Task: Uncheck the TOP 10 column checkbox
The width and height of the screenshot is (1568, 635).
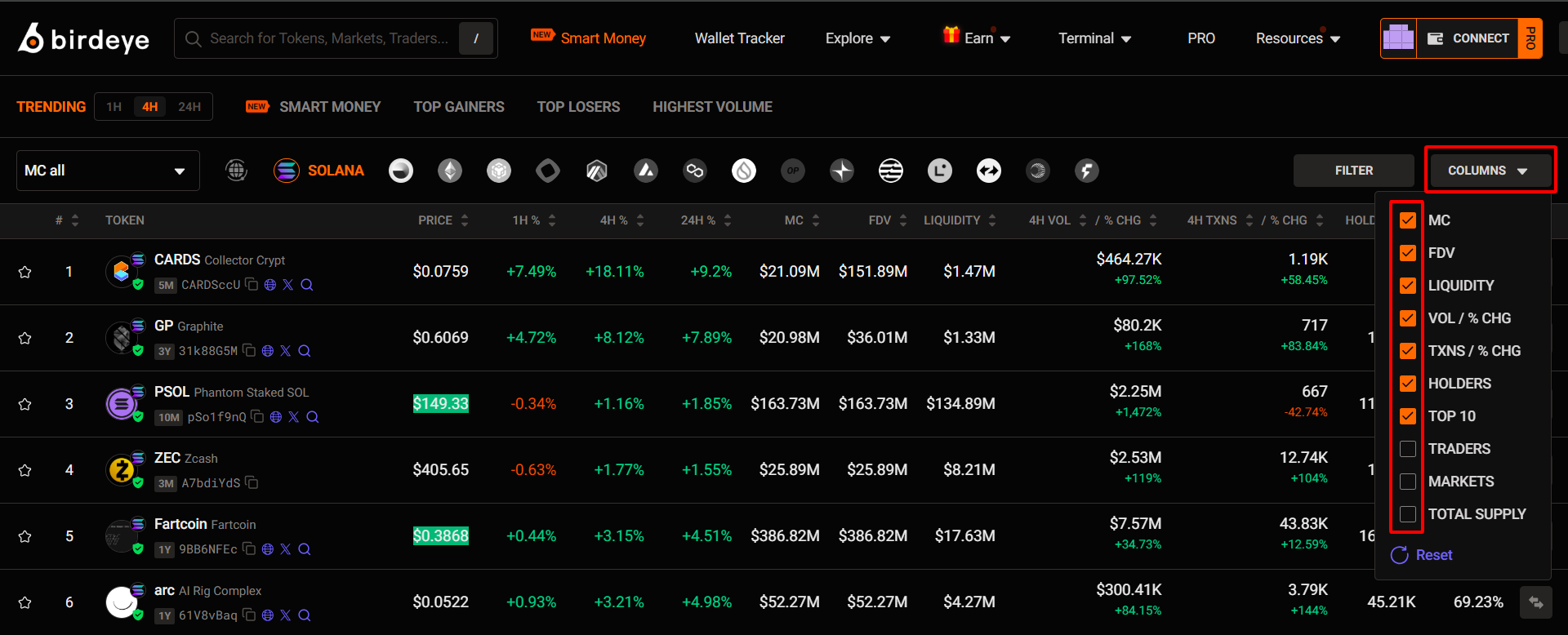Action: point(1408,416)
